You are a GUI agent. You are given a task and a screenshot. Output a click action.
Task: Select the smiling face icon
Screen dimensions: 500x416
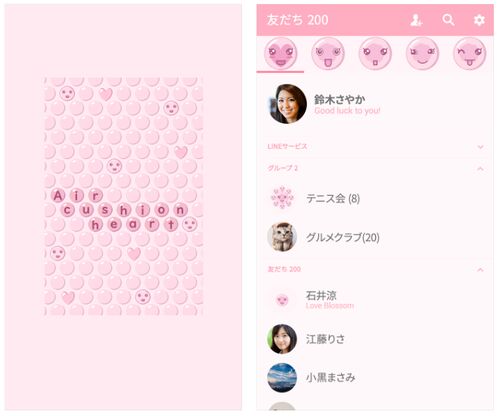422,54
